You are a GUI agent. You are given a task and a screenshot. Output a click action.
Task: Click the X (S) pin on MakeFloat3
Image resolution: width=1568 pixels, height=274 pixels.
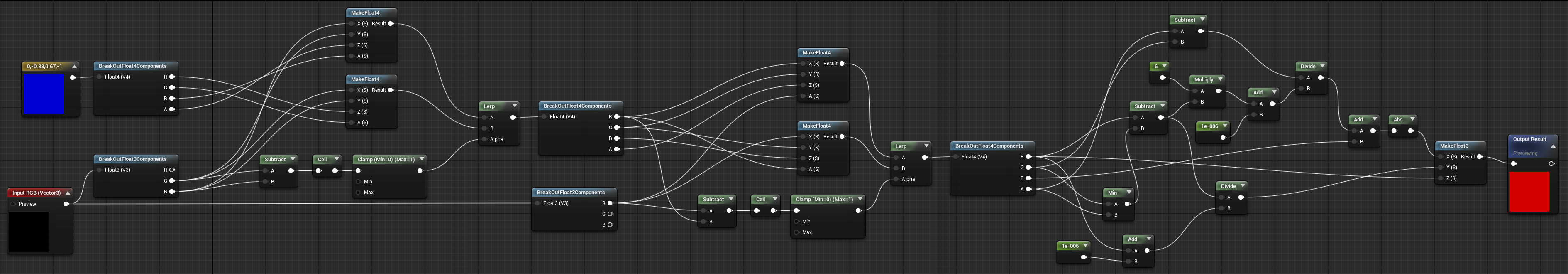coord(1440,157)
